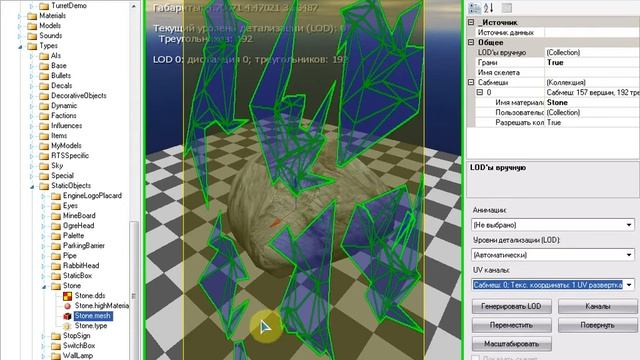
Task: Click the Alphabetical sort icon in property grid
Action: tap(489, 8)
